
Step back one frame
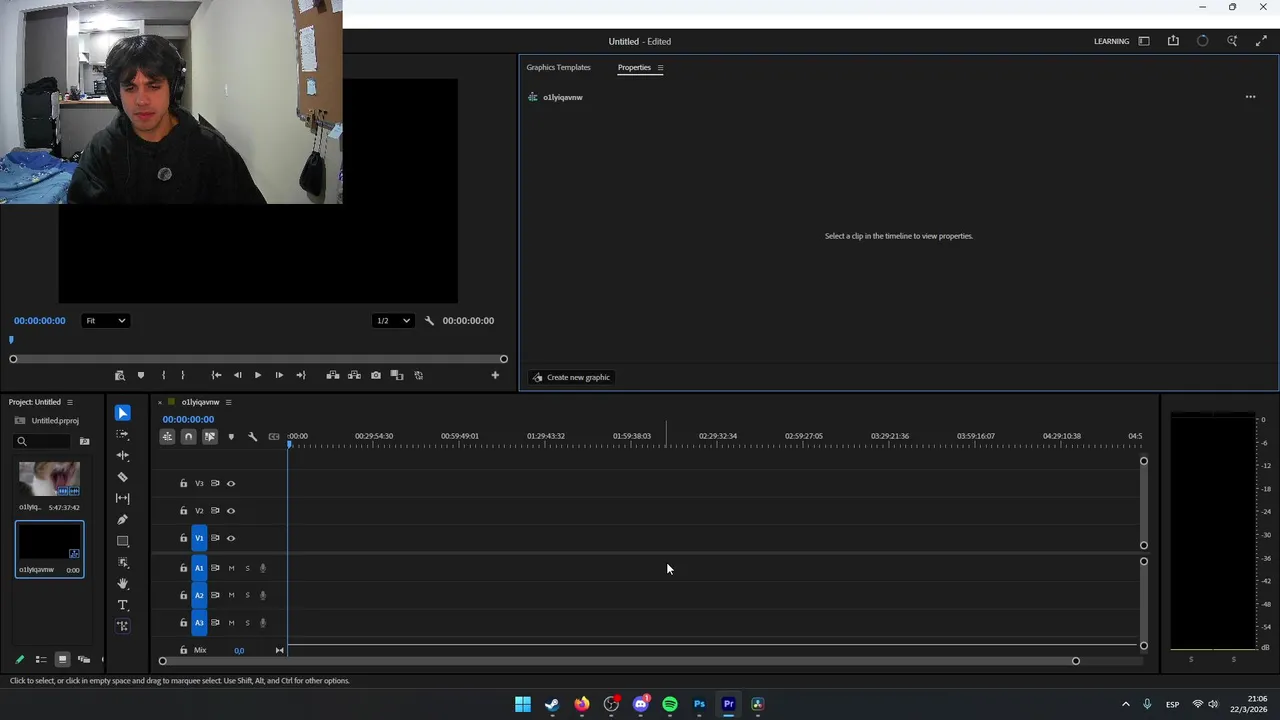[x=237, y=375]
